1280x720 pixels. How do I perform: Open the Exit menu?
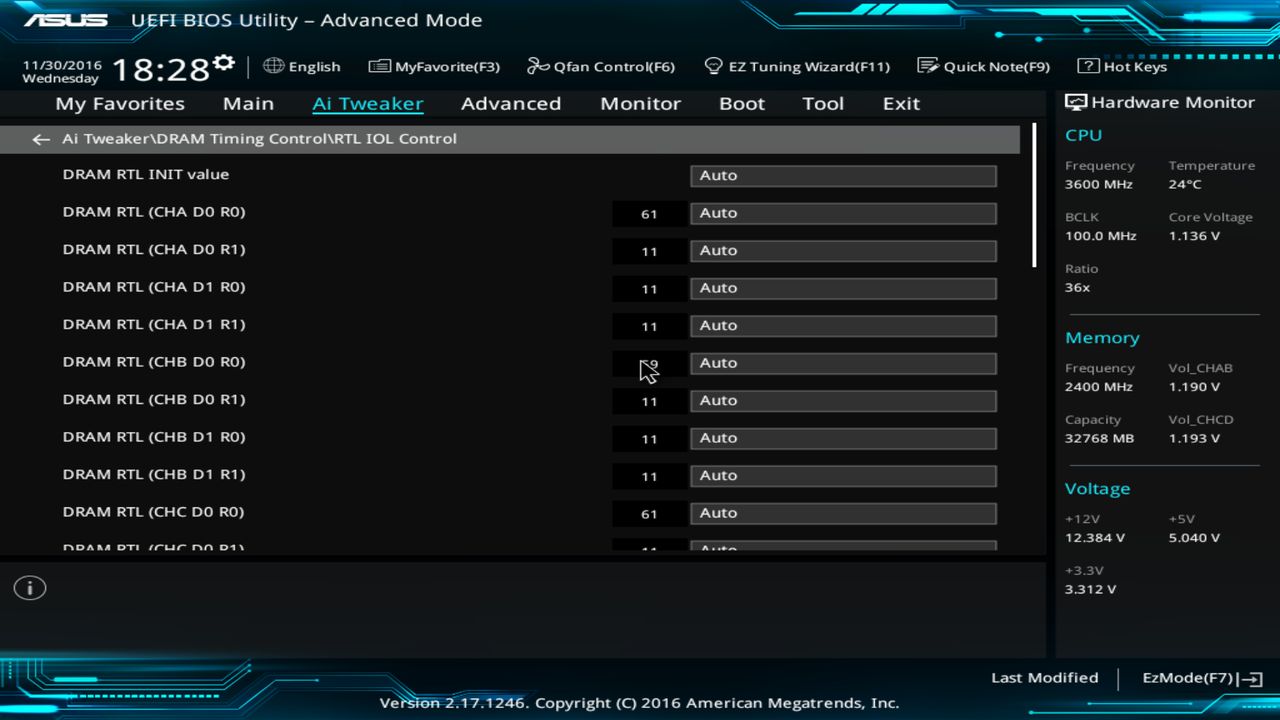[x=900, y=103]
